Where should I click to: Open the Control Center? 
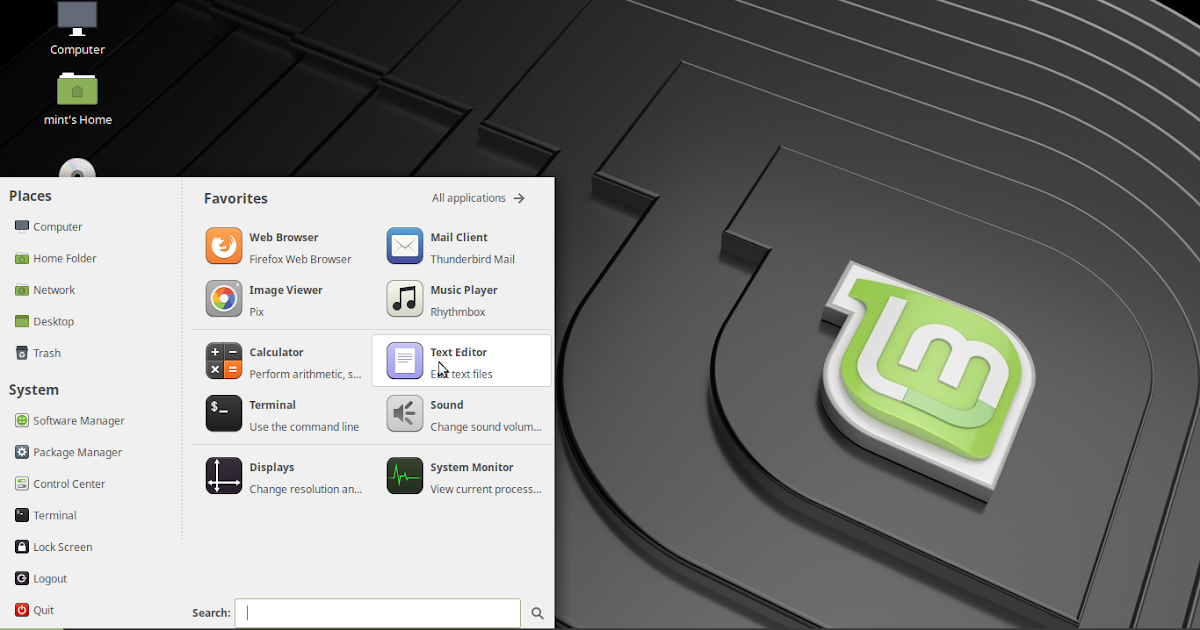68,483
